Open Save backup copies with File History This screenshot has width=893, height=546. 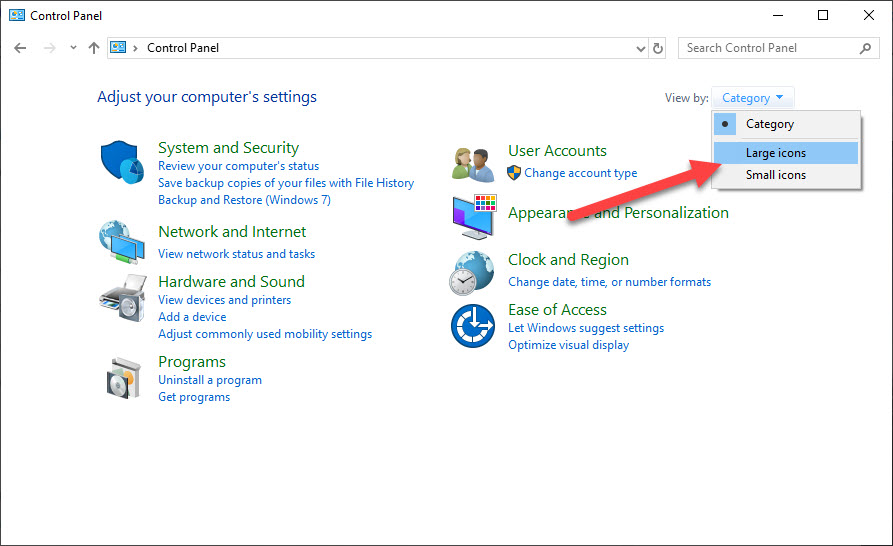click(286, 183)
